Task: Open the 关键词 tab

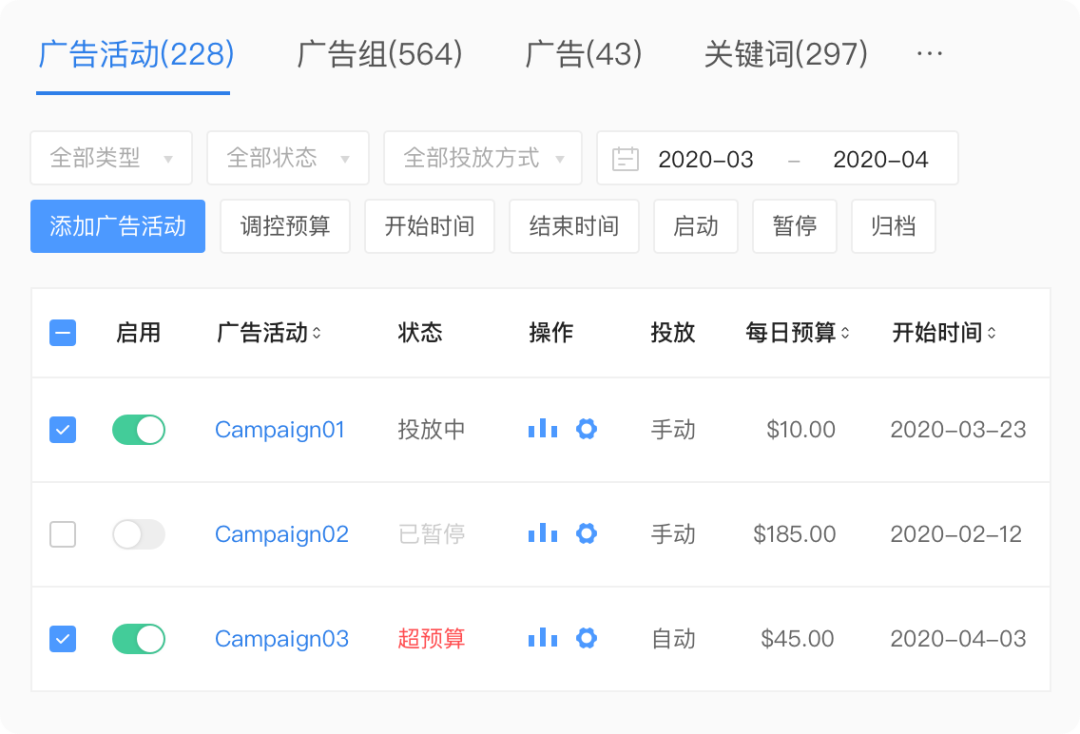Action: click(785, 53)
